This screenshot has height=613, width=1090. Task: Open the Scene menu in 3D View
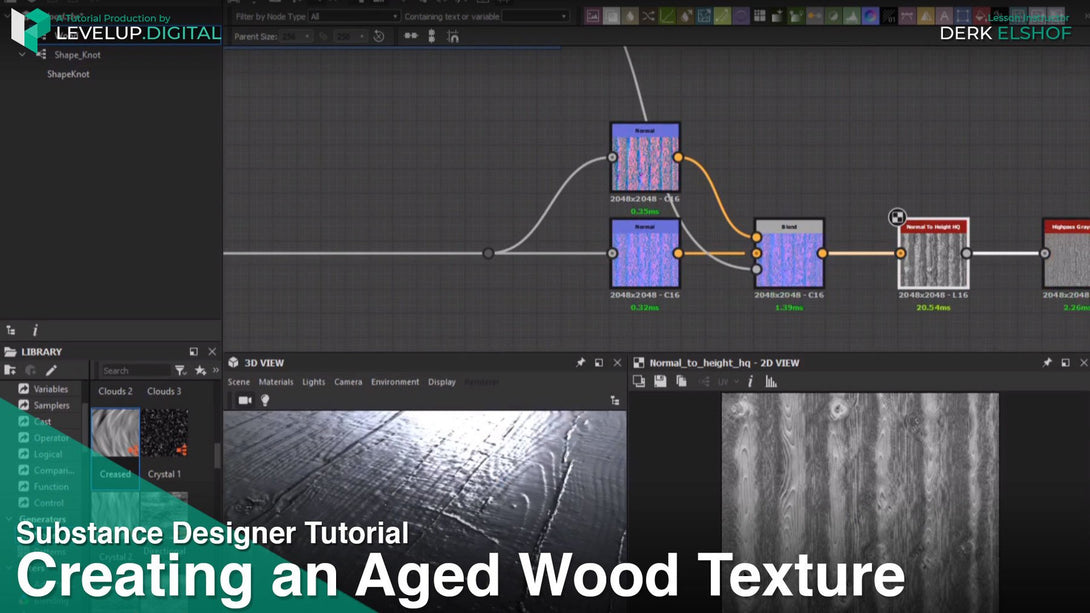pyautogui.click(x=238, y=382)
